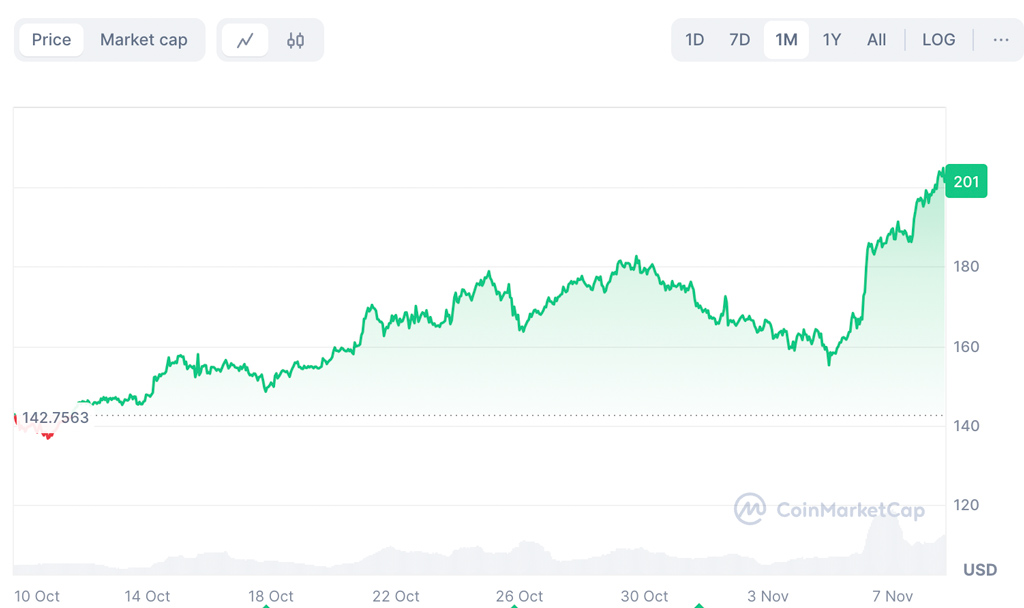This screenshot has height=608, width=1024.
Task: Click the 7 Nov date label
Action: coord(892,596)
